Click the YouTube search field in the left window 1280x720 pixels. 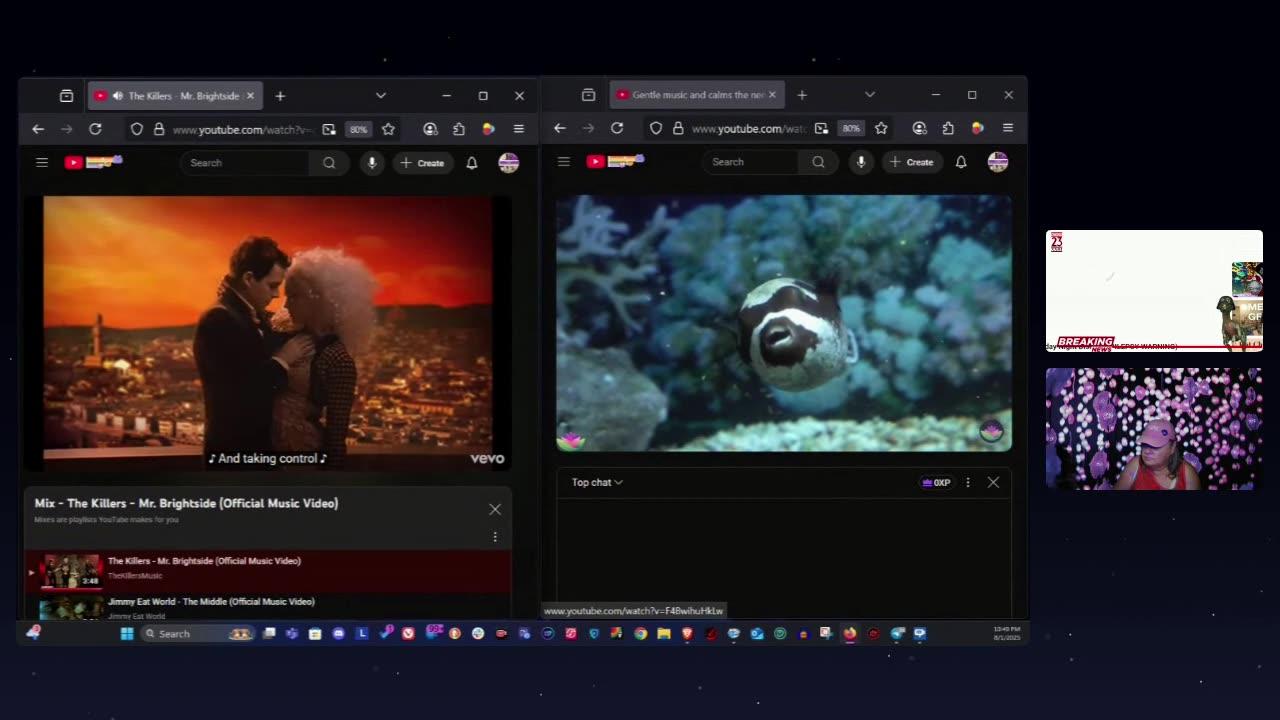tap(246, 163)
